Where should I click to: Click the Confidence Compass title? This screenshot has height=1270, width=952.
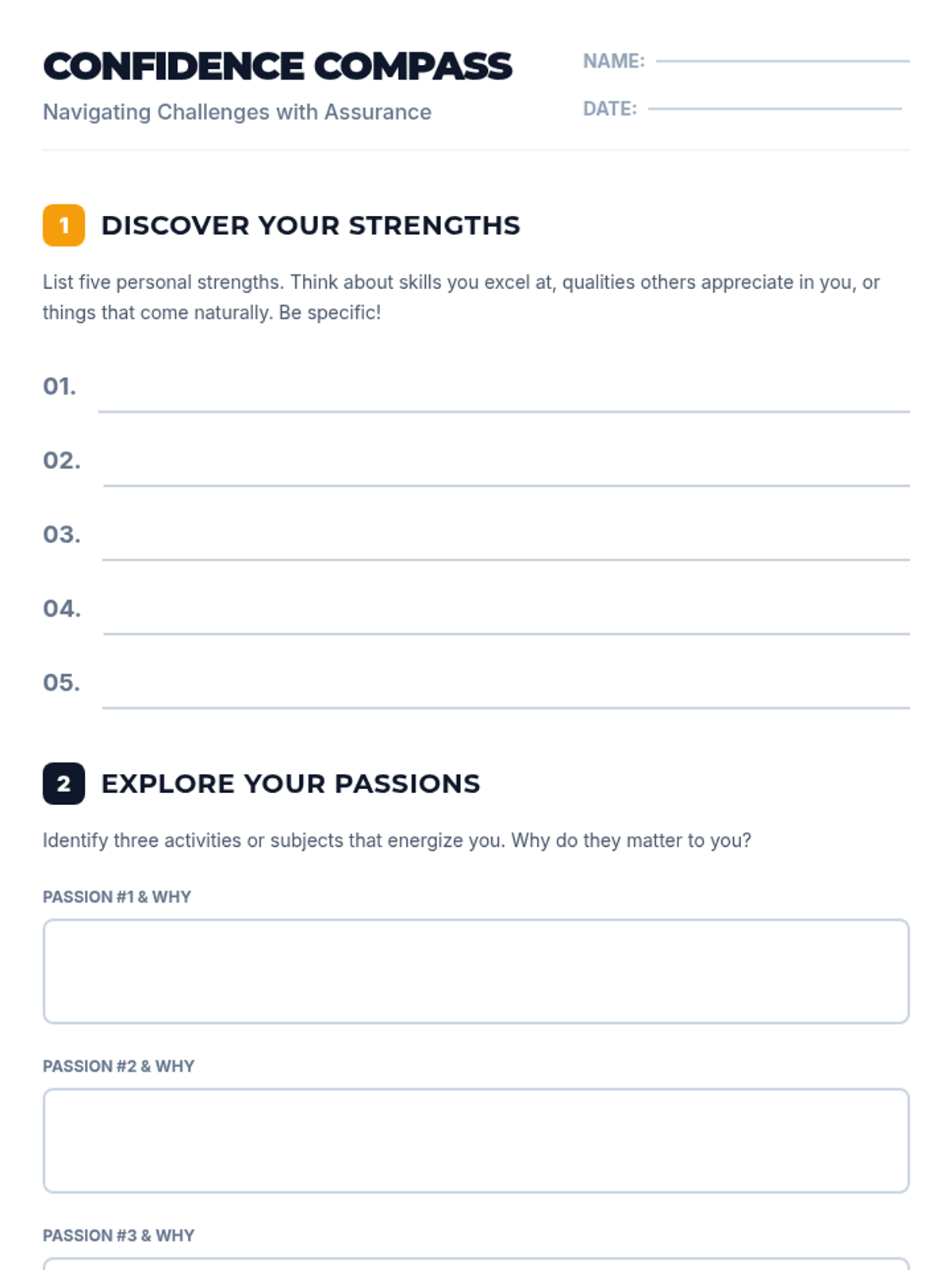coord(278,67)
